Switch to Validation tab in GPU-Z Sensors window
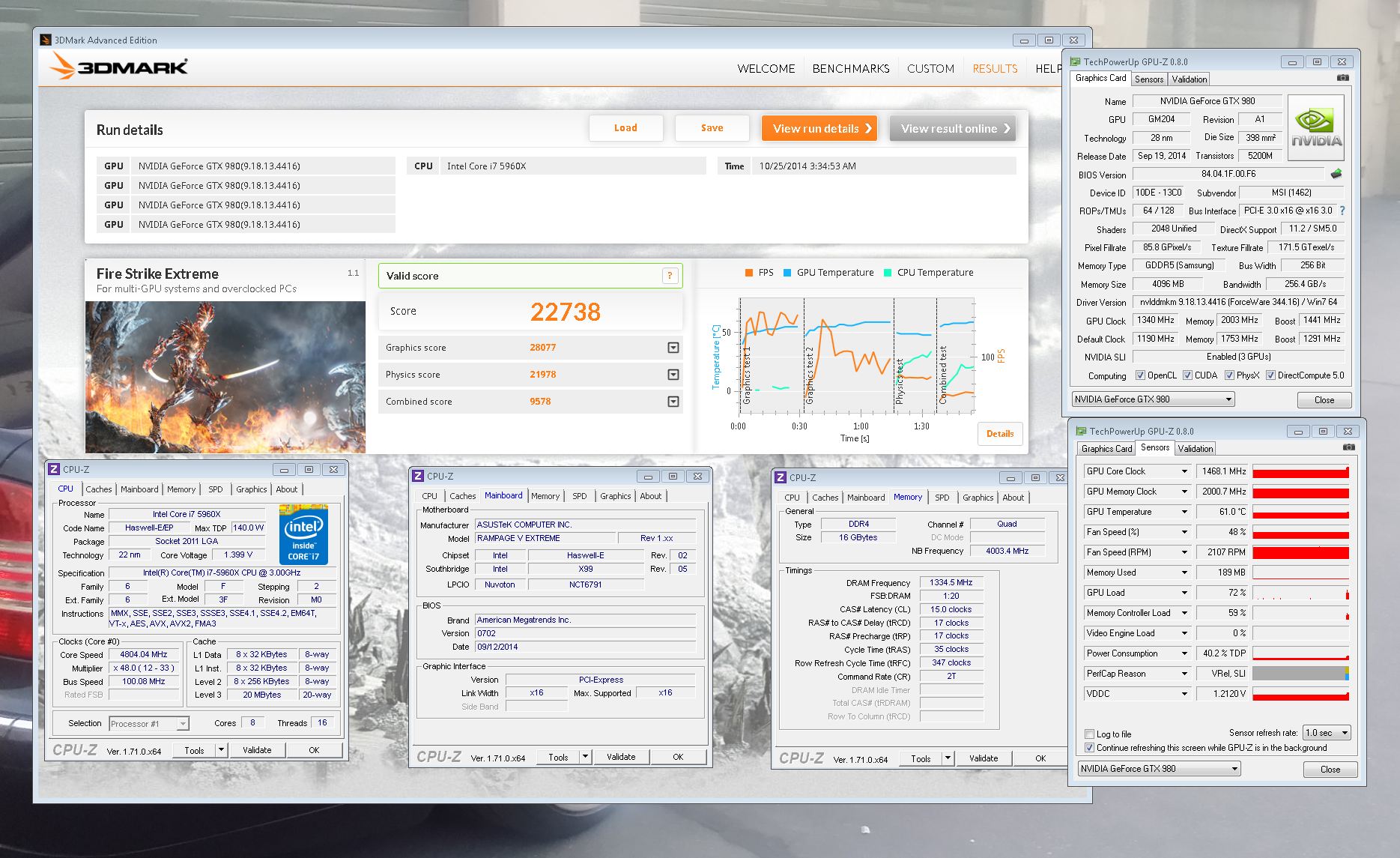Viewport: 1400px width, 858px height. 1195,448
